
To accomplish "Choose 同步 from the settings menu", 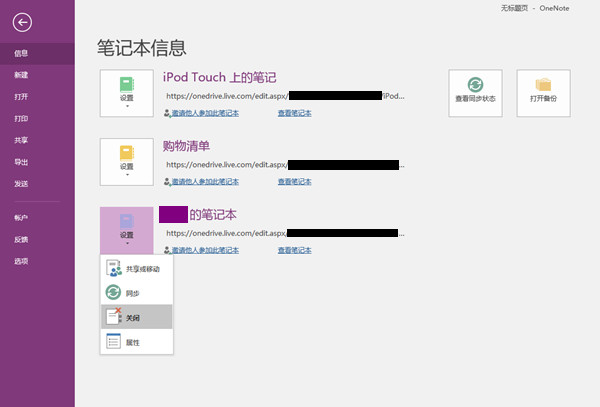I will tap(137, 293).
